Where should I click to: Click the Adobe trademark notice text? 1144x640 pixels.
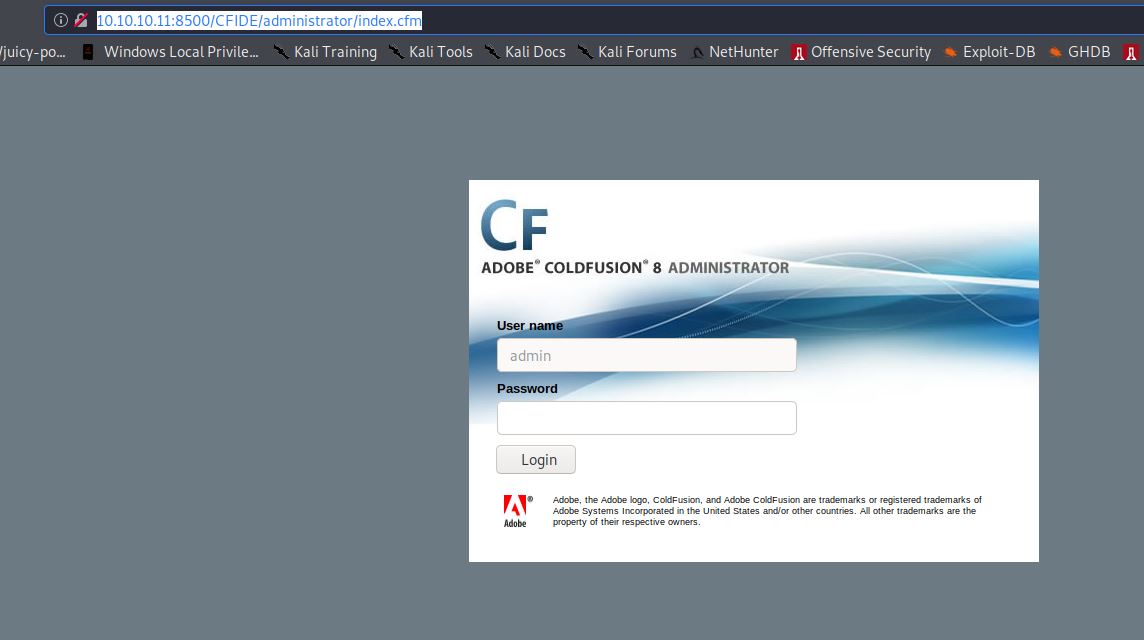[x=767, y=511]
